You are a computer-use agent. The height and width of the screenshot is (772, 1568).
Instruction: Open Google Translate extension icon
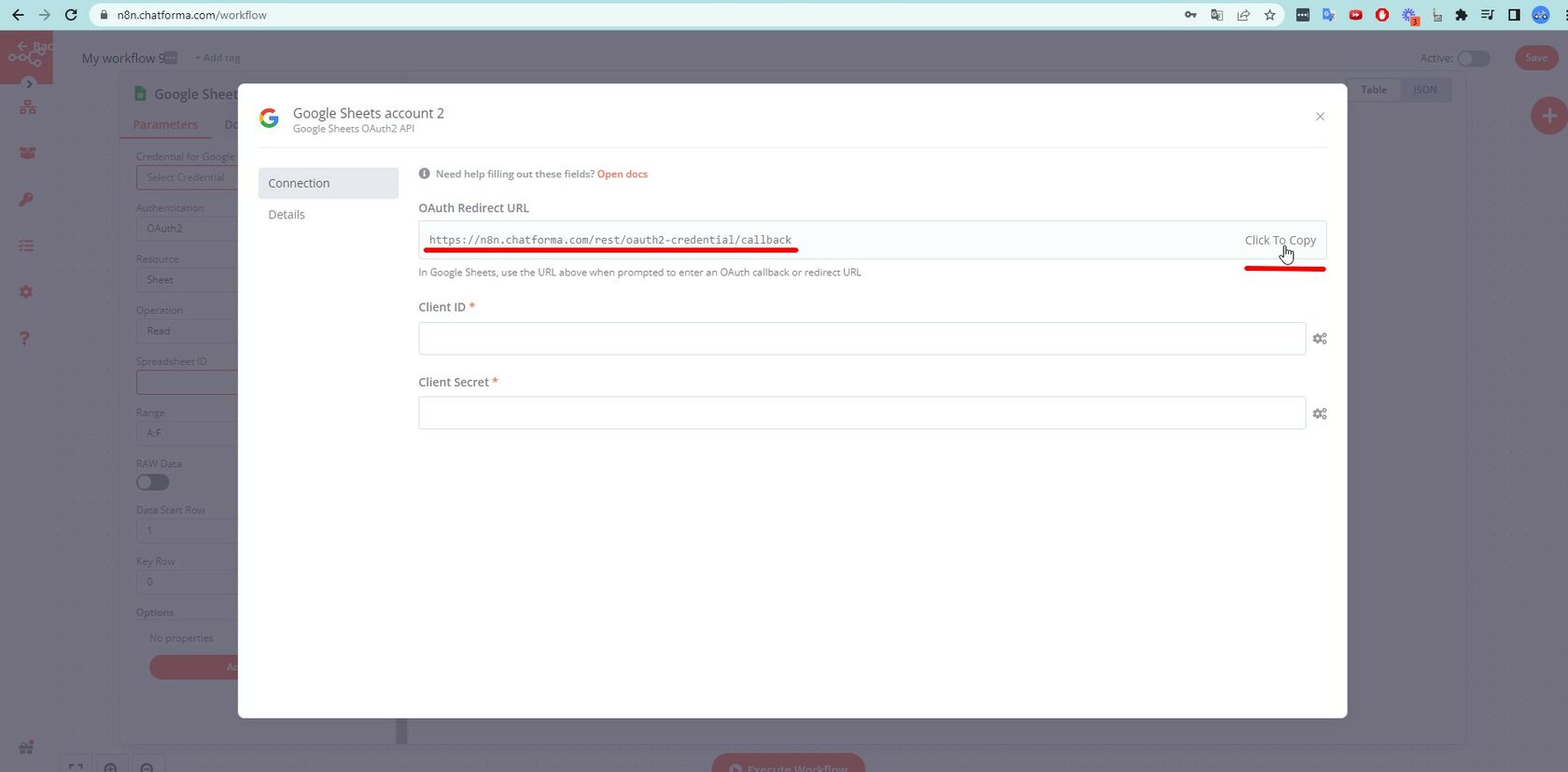[x=1329, y=15]
